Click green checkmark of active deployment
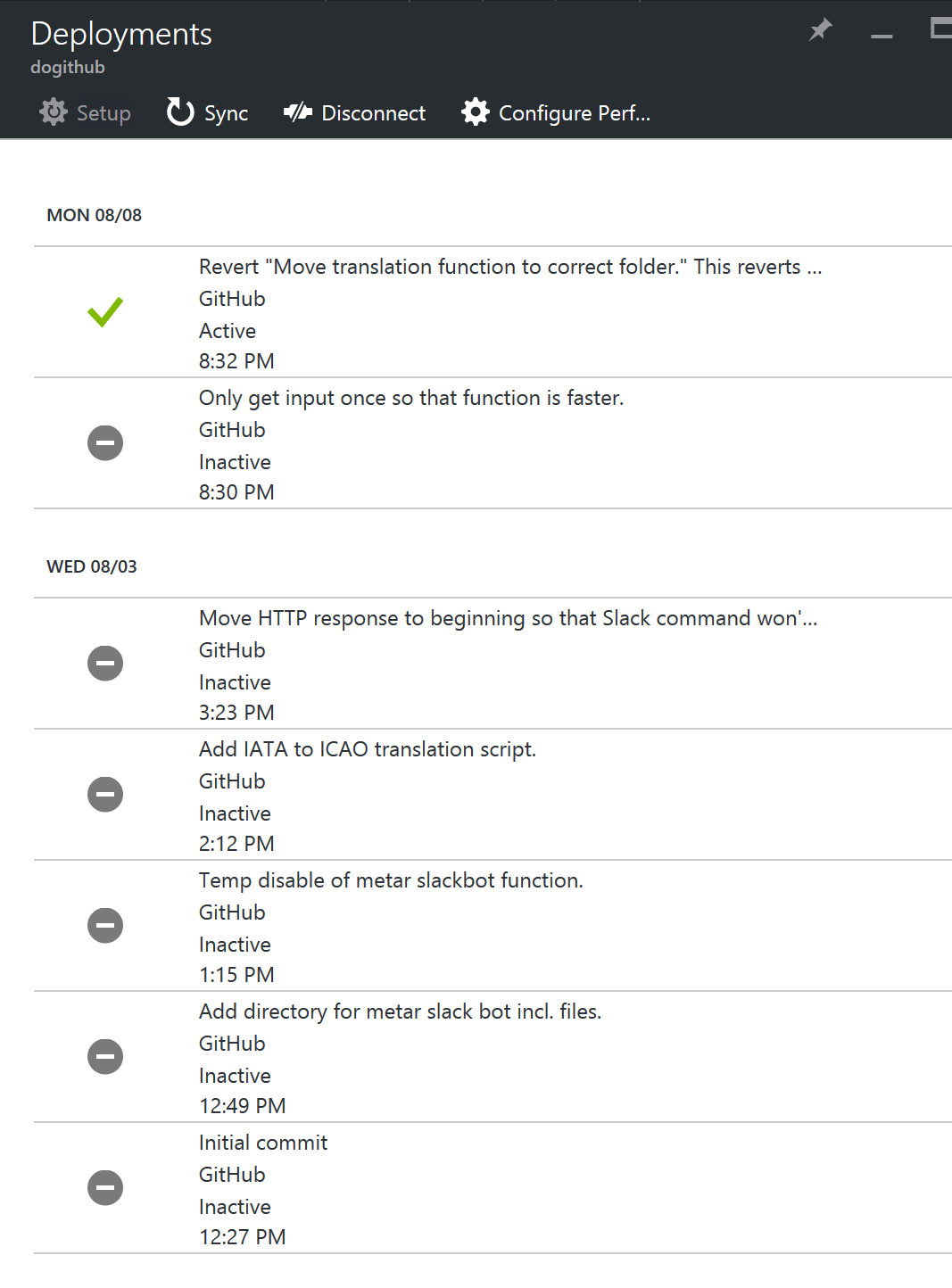The height and width of the screenshot is (1288, 952). point(105,312)
